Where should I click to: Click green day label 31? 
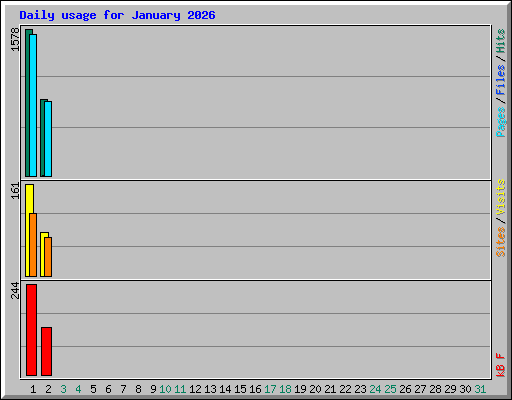[x=480, y=389]
